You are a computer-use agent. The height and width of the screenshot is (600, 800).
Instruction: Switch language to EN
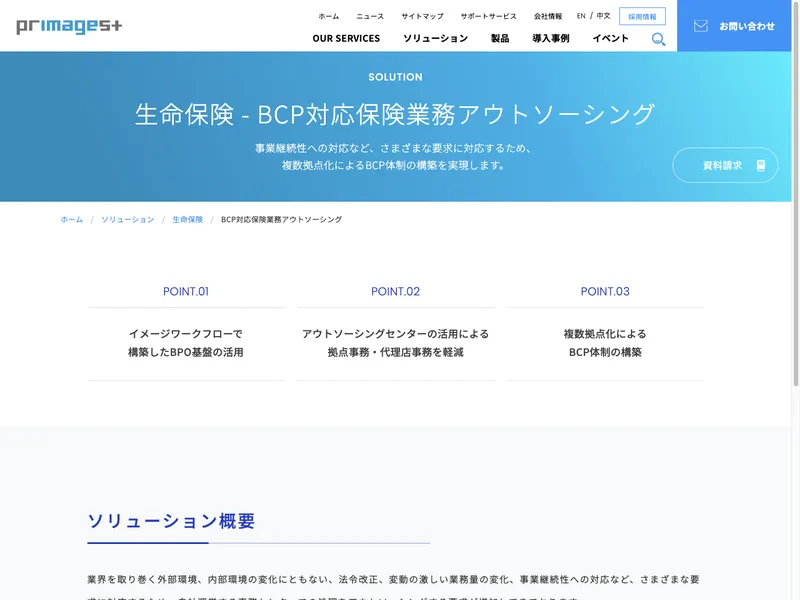click(x=581, y=16)
